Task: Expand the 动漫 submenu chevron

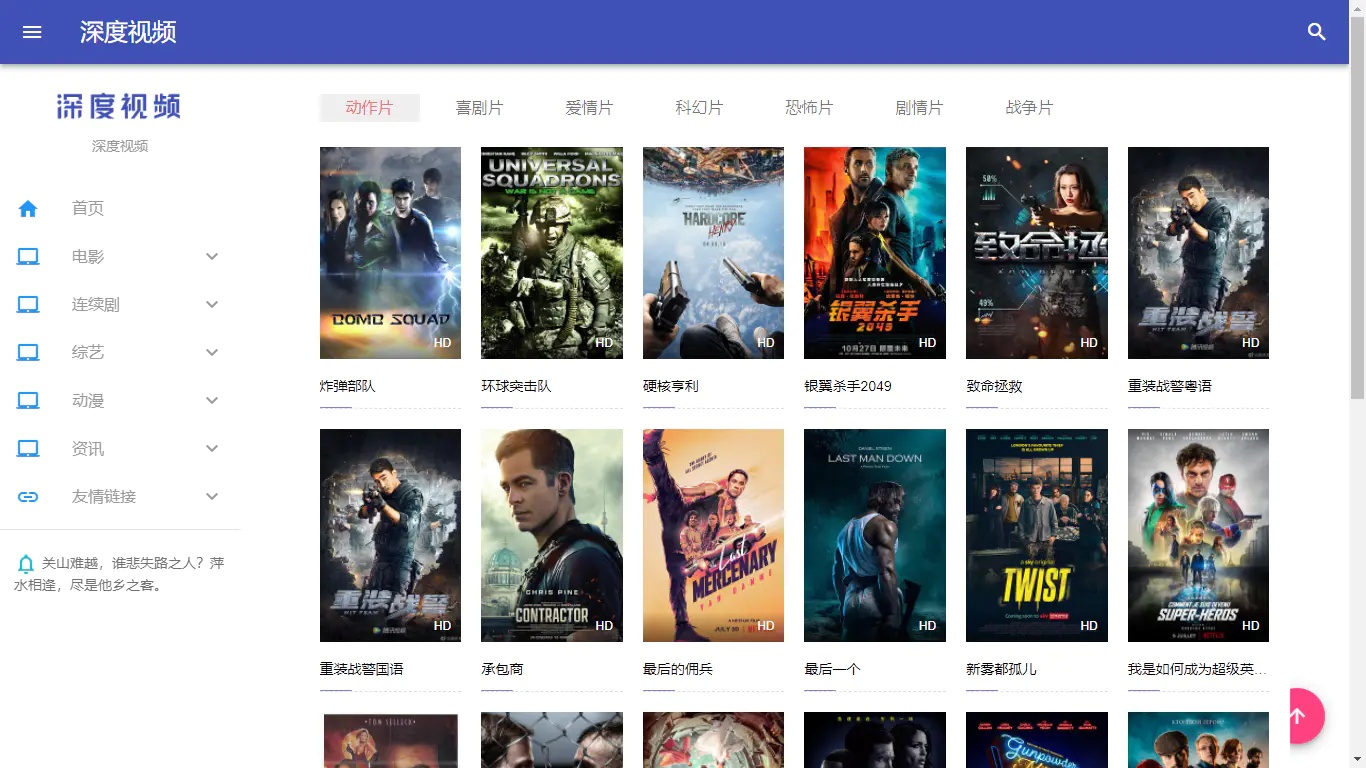Action: 212,401
